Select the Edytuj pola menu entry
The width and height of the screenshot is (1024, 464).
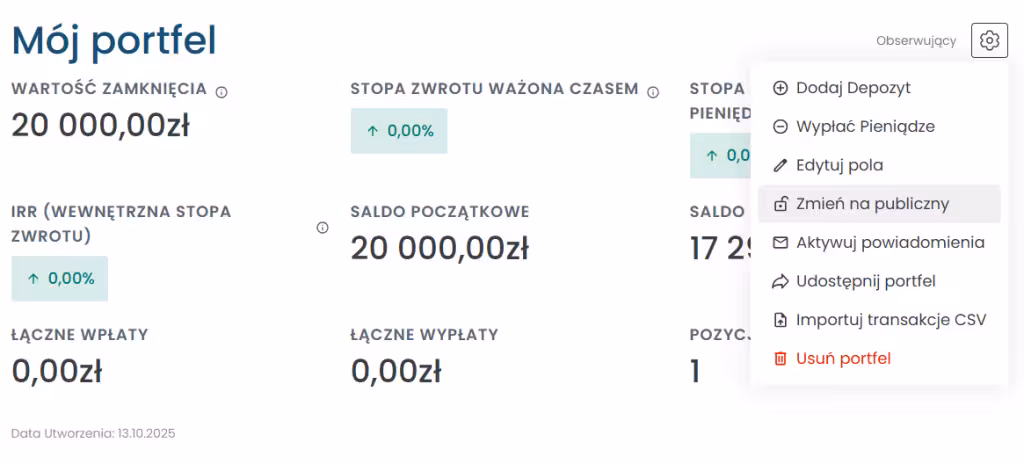[839, 165]
